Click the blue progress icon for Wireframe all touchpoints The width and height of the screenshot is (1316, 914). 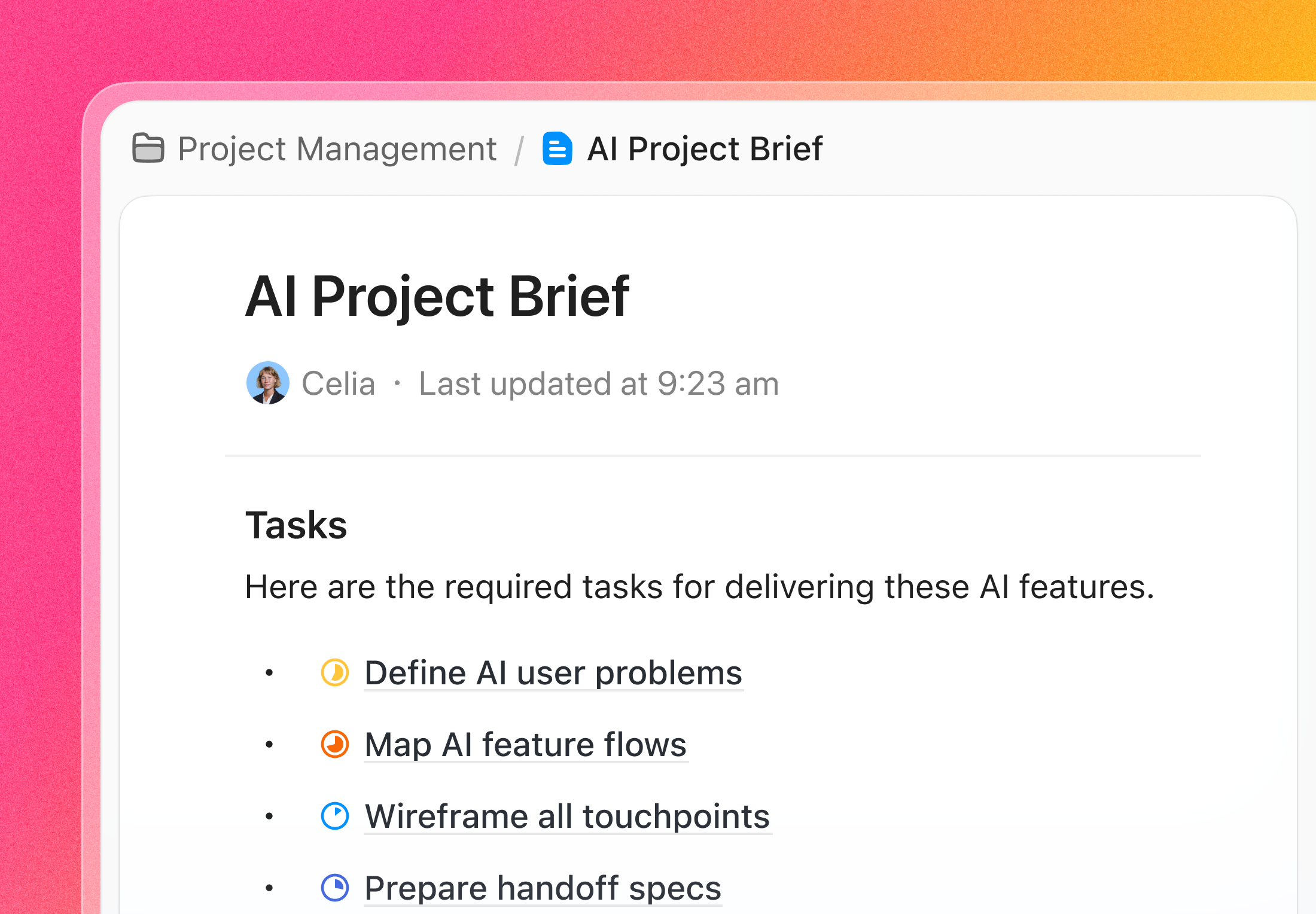click(336, 816)
